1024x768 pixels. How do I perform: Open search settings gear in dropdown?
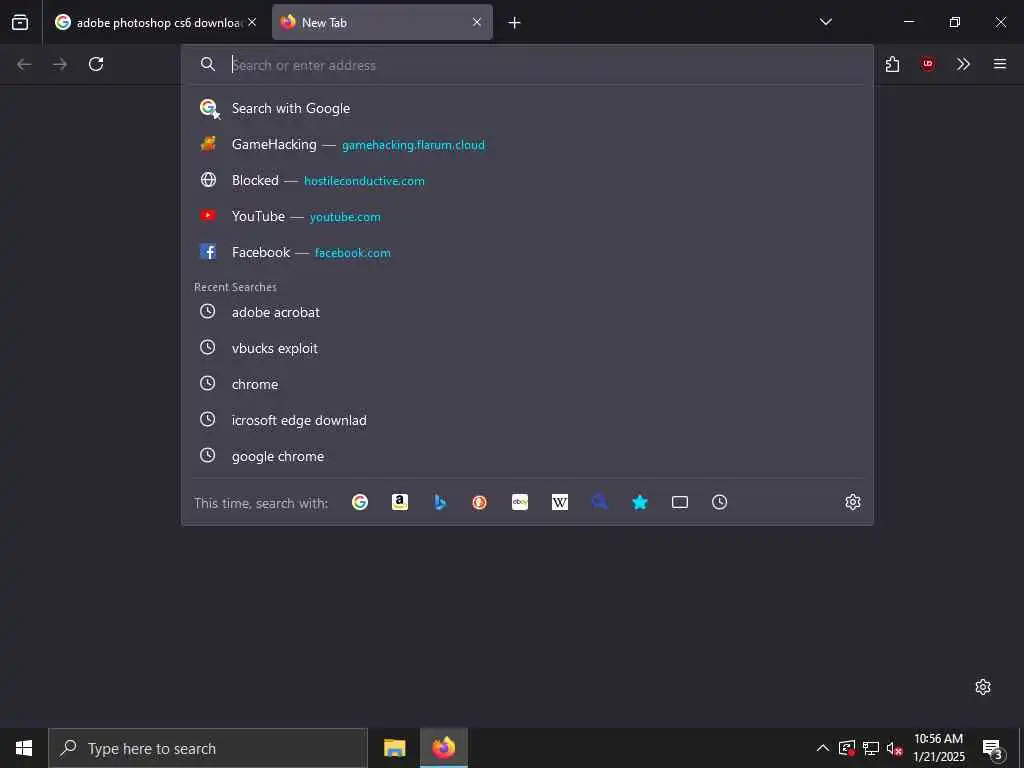pos(853,502)
